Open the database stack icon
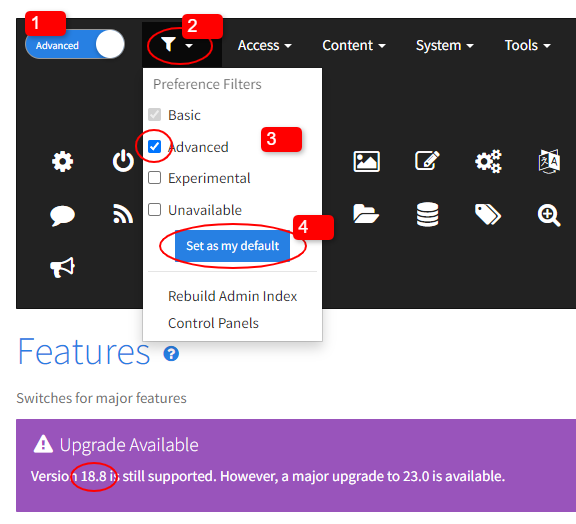576x524 pixels. [427, 214]
